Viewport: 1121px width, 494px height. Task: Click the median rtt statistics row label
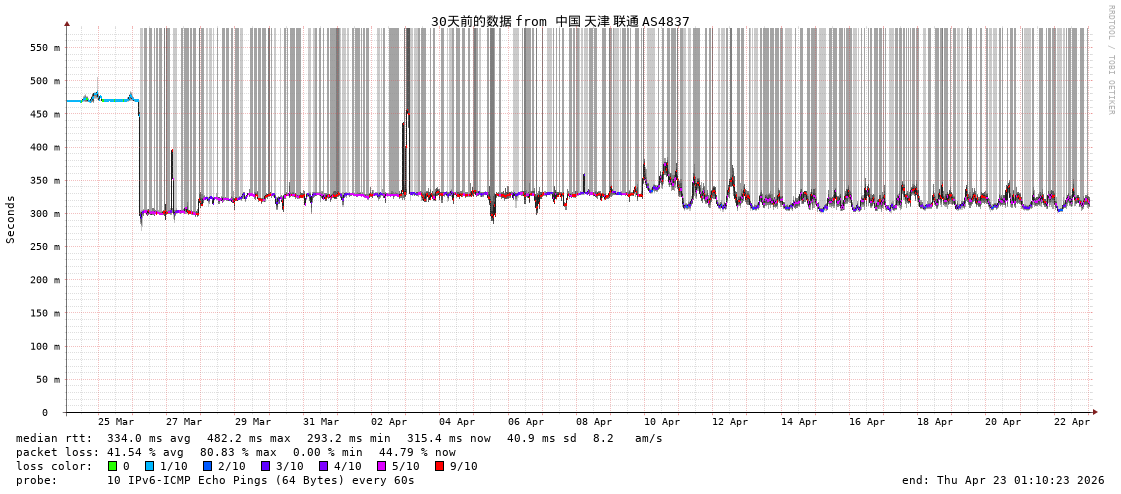(53, 438)
